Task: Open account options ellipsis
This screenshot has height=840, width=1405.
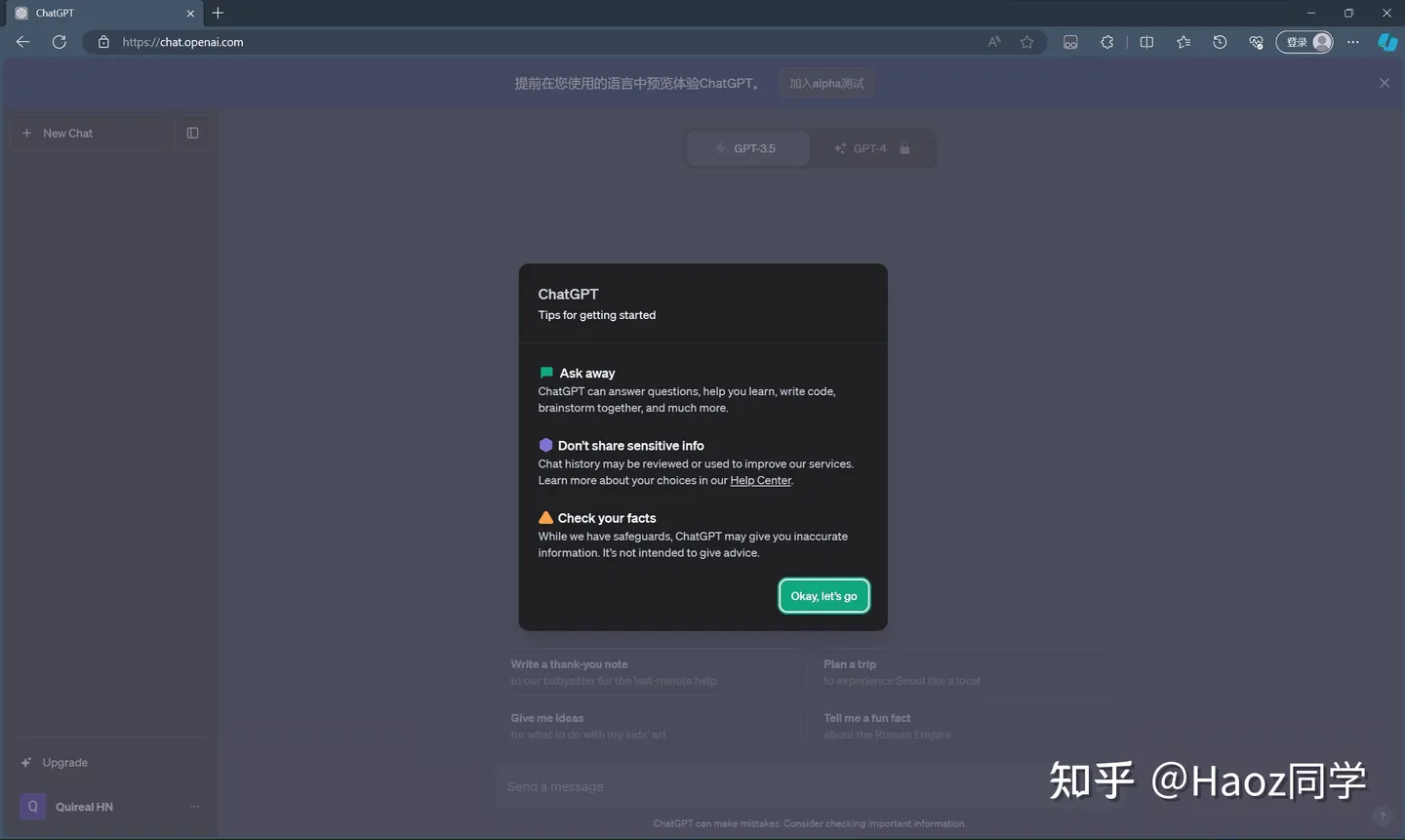Action: pyautogui.click(x=194, y=807)
